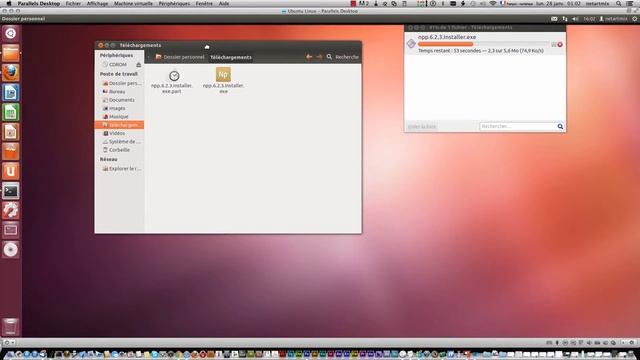
Task: Open LibreOffice Impress from the launcher
Action: click(11, 132)
